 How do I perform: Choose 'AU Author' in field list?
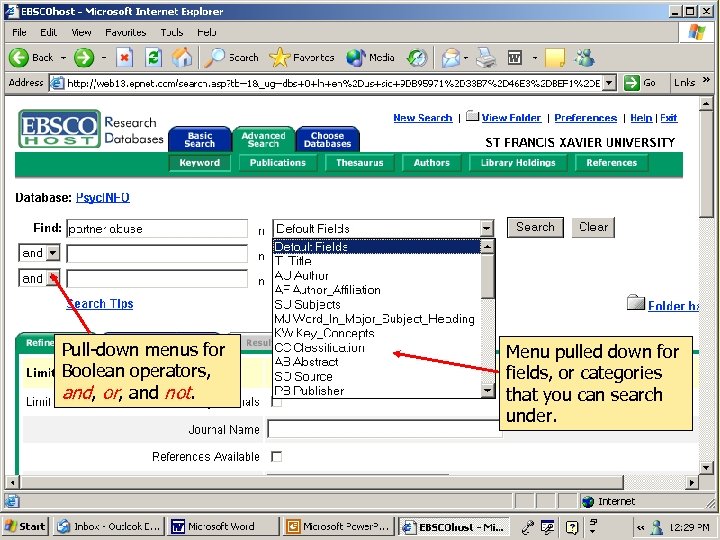click(377, 276)
